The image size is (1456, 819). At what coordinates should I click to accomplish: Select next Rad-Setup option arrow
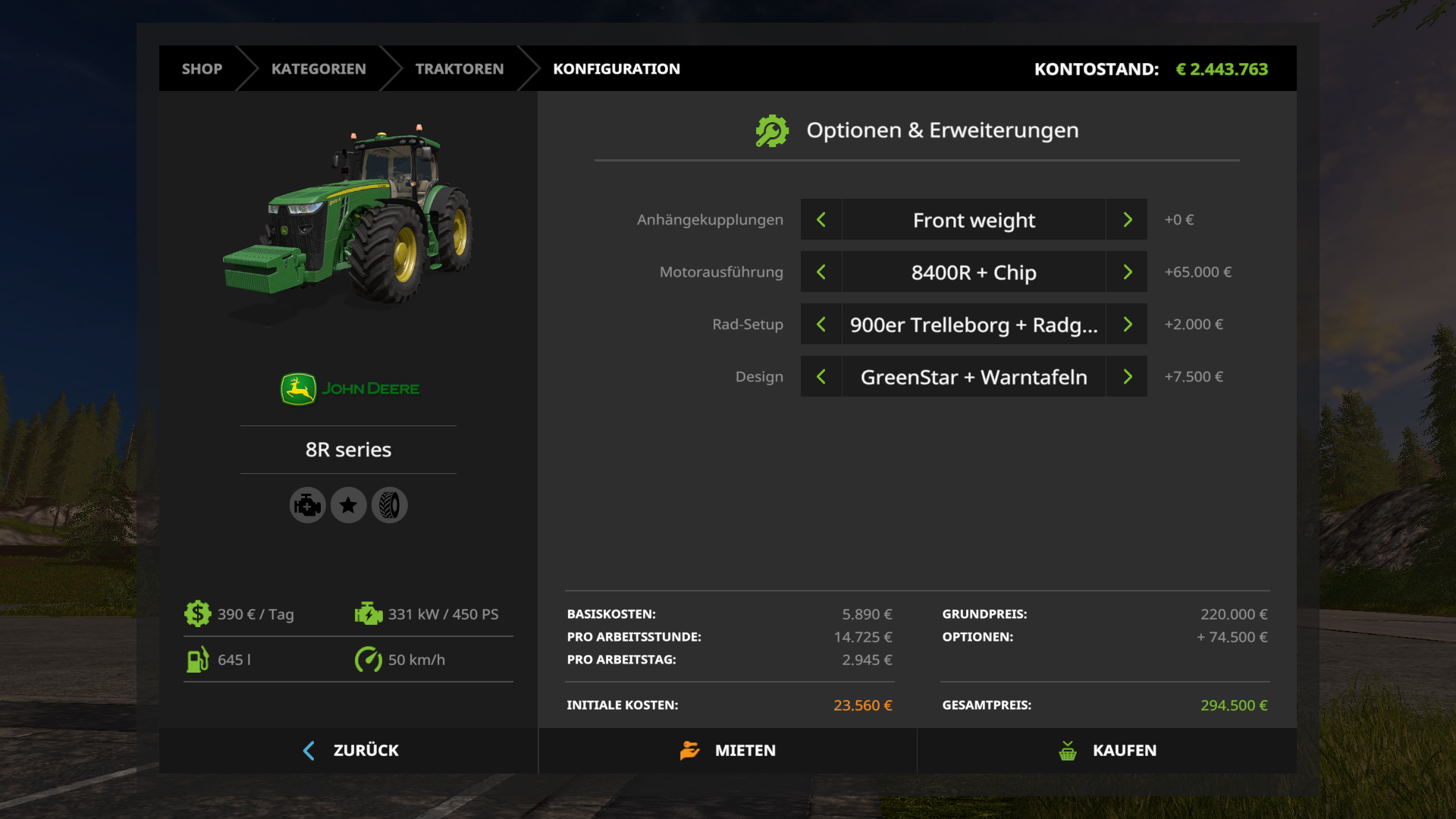(1127, 325)
